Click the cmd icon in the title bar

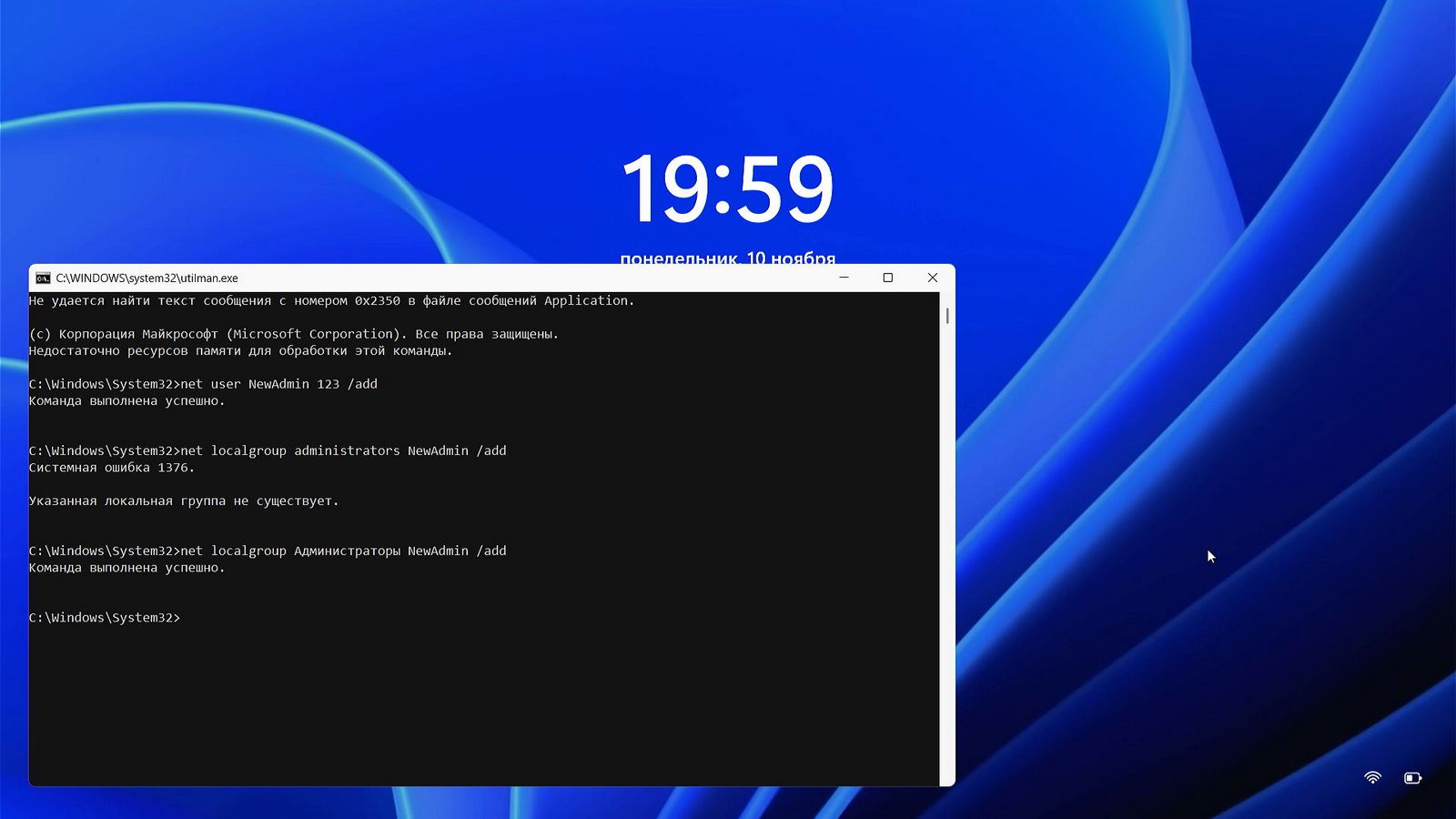(43, 278)
